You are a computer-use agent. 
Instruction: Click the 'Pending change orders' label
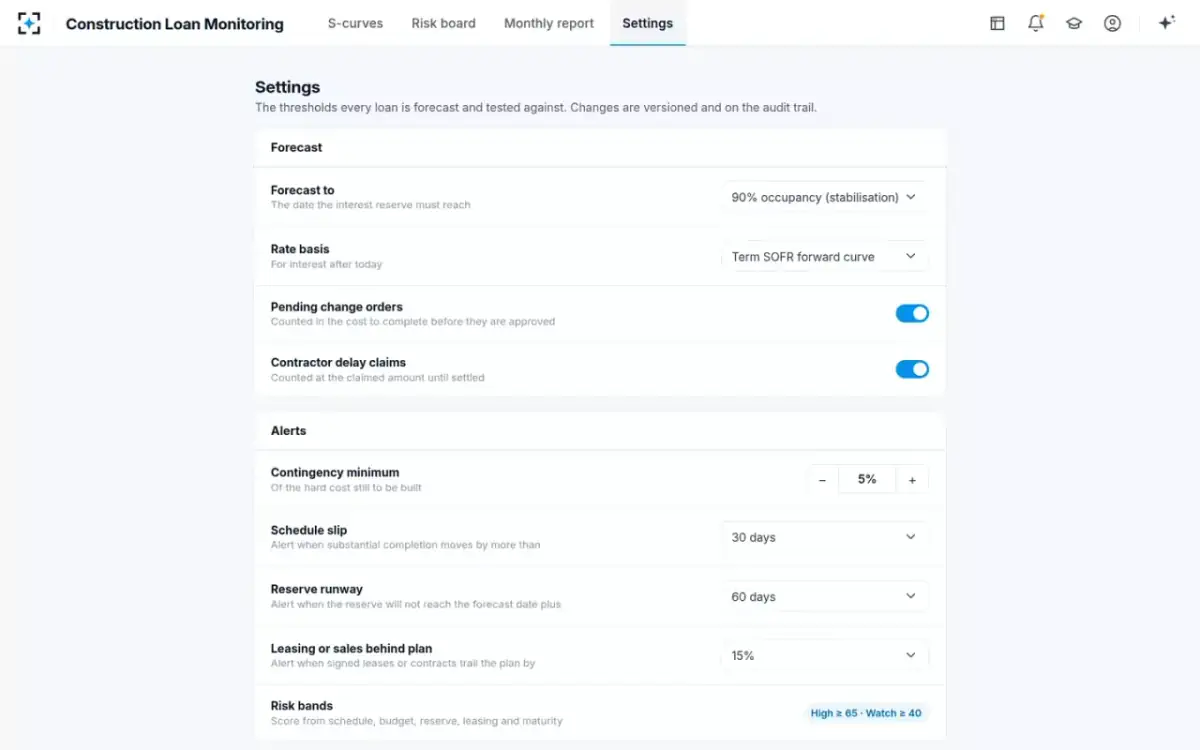click(x=336, y=307)
